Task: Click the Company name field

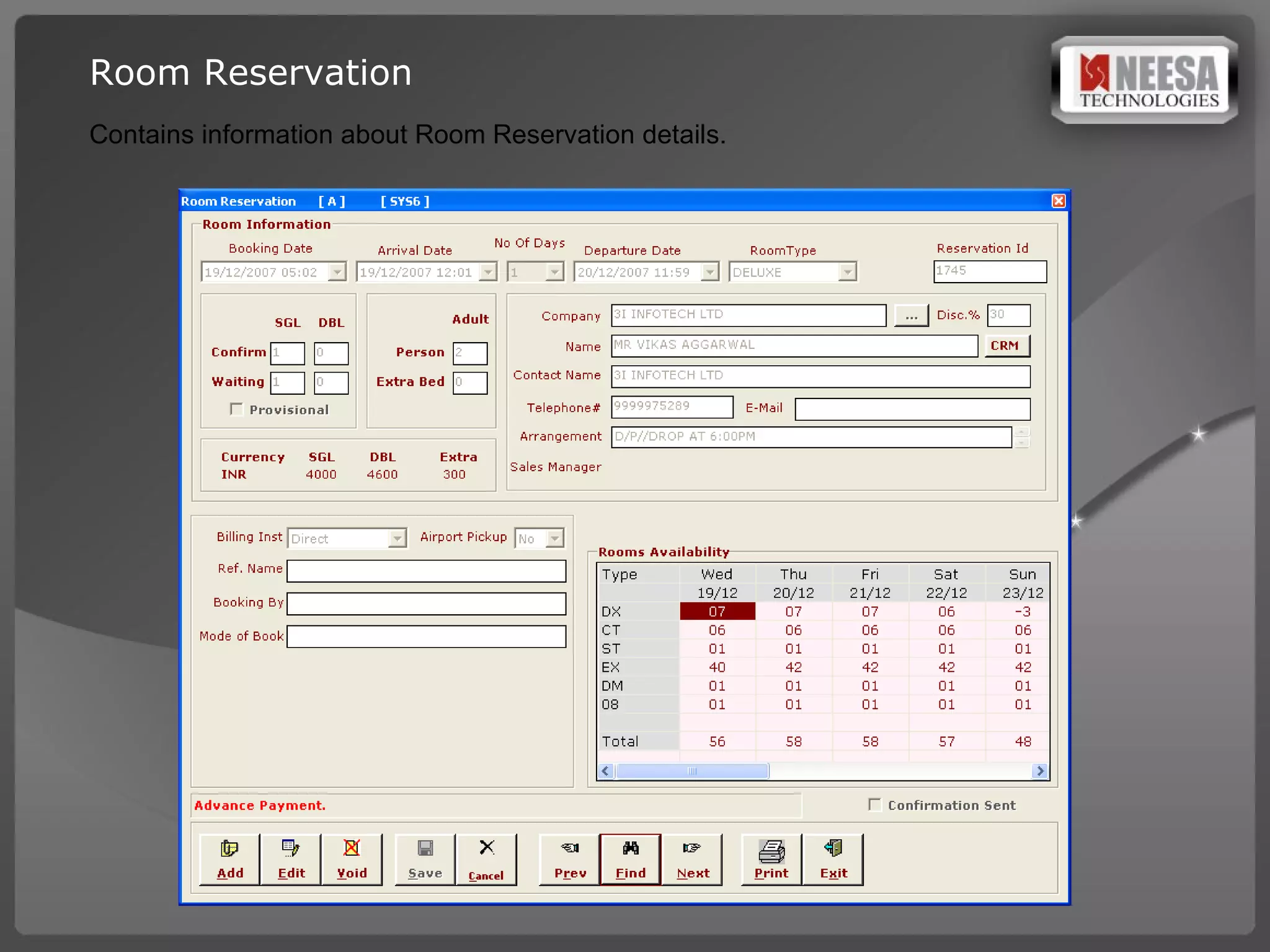Action: point(748,315)
